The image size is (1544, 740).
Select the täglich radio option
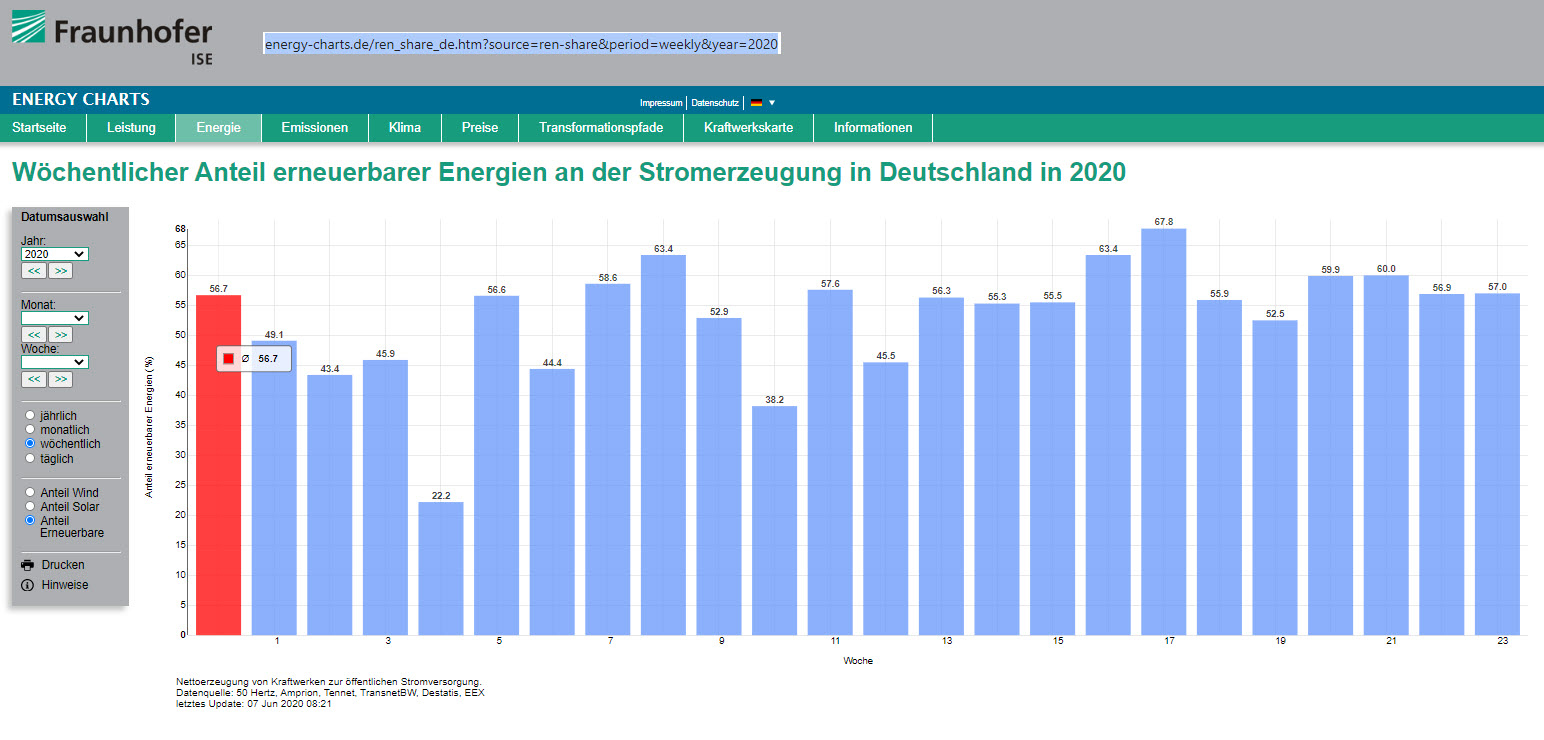click(30, 458)
